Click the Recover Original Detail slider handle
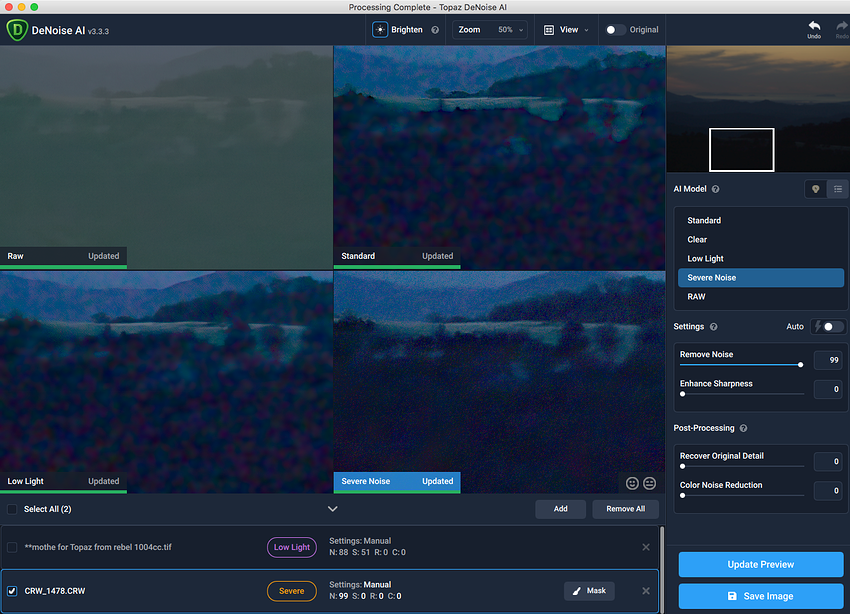 click(x=682, y=466)
